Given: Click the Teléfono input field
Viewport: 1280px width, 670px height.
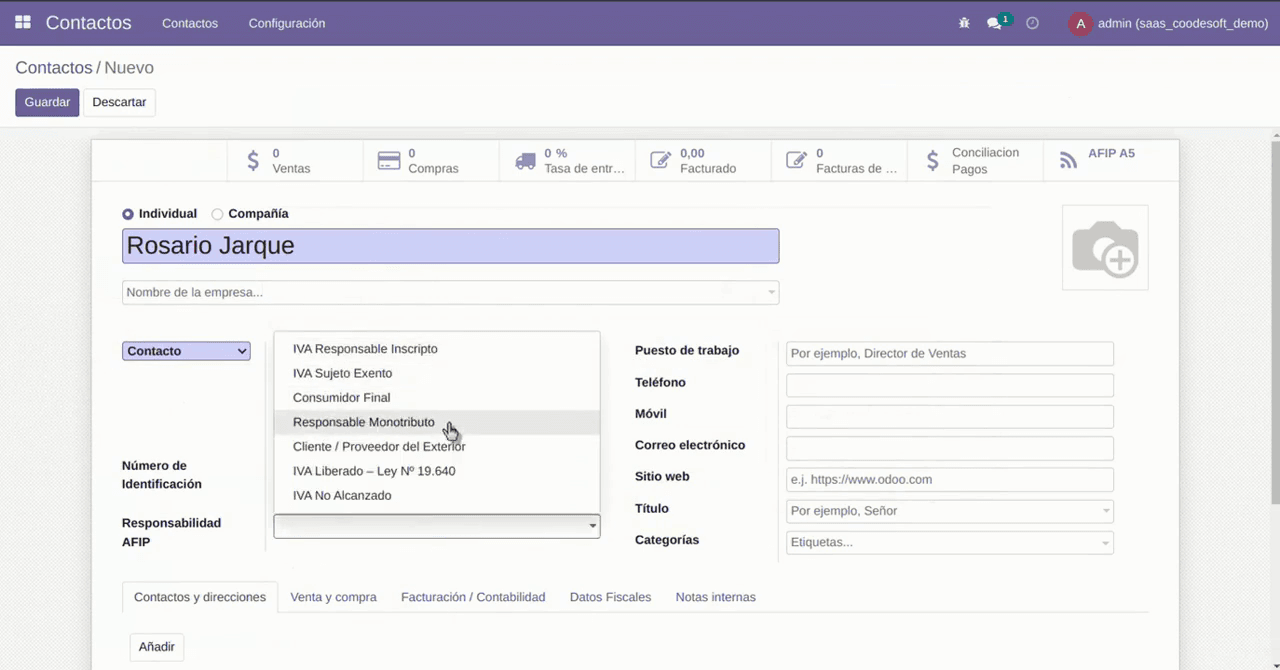Looking at the screenshot, I should pyautogui.click(x=950, y=385).
